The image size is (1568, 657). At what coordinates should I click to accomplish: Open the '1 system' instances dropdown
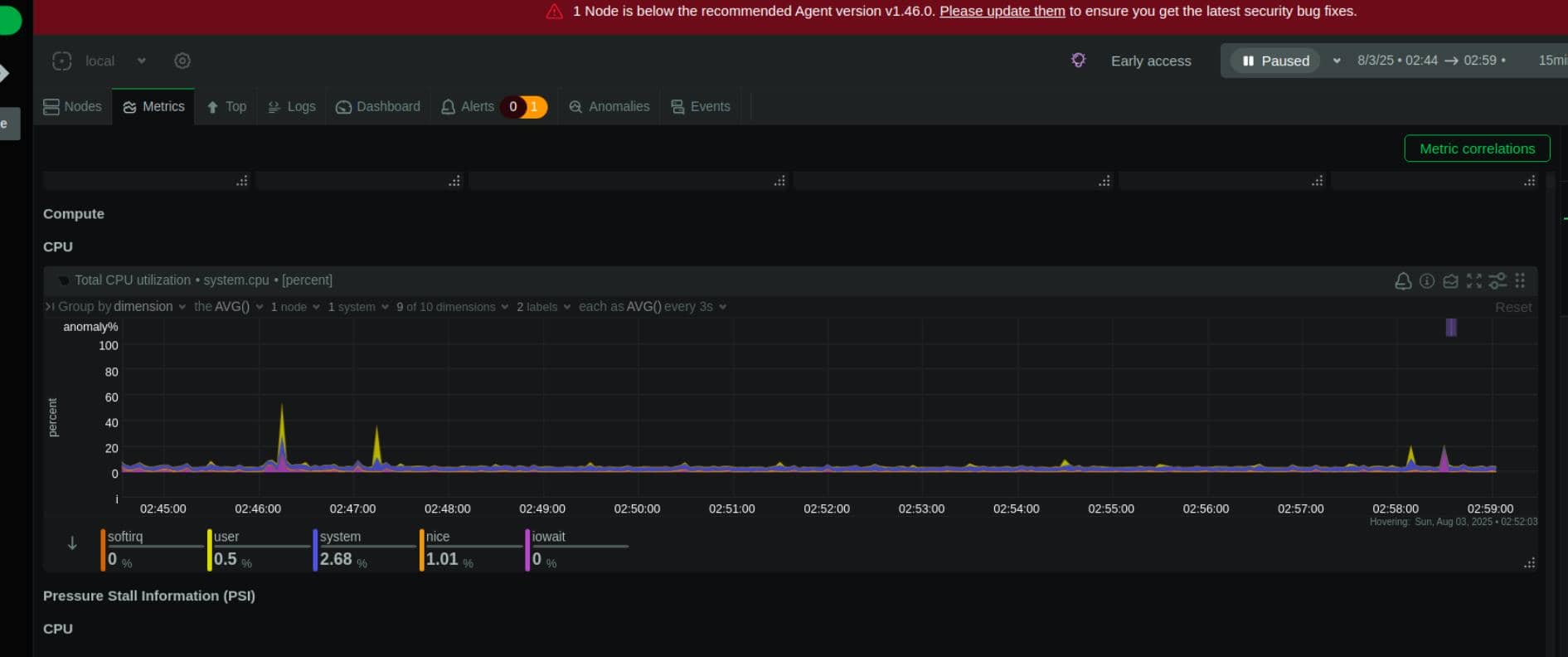[x=358, y=307]
